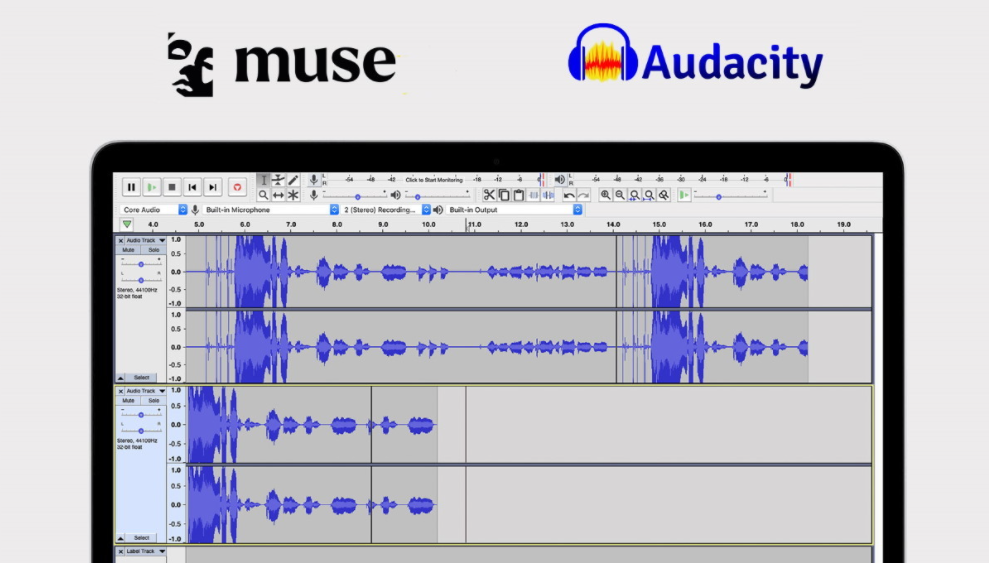Viewport: 989px width, 563px height.
Task: Click the recording meter microphone icon
Action: [x=313, y=180]
